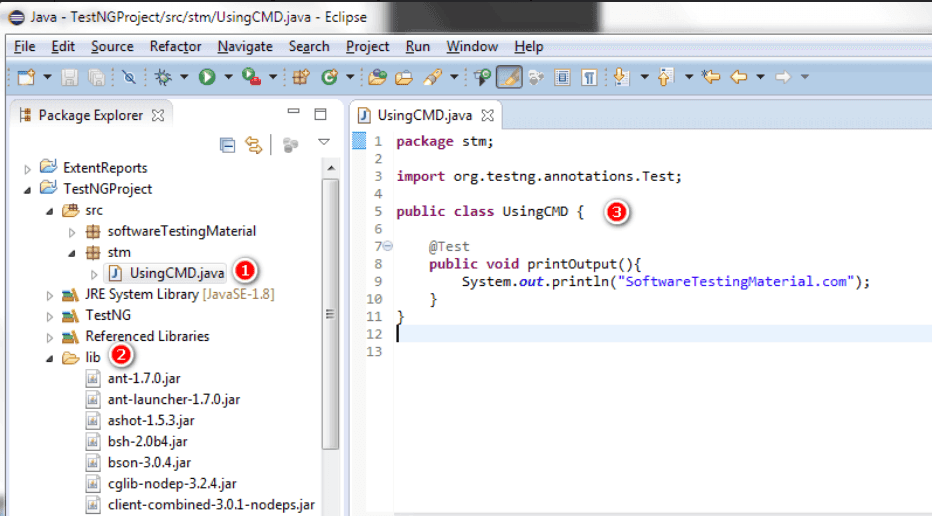This screenshot has height=516, width=932.
Task: Expand the ExtentReports project node
Action: point(28,168)
